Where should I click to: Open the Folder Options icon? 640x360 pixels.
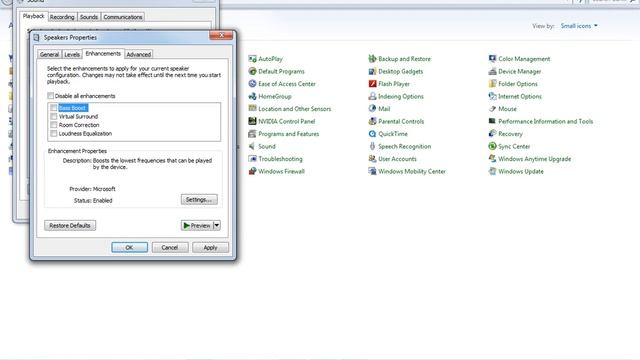pyautogui.click(x=492, y=84)
